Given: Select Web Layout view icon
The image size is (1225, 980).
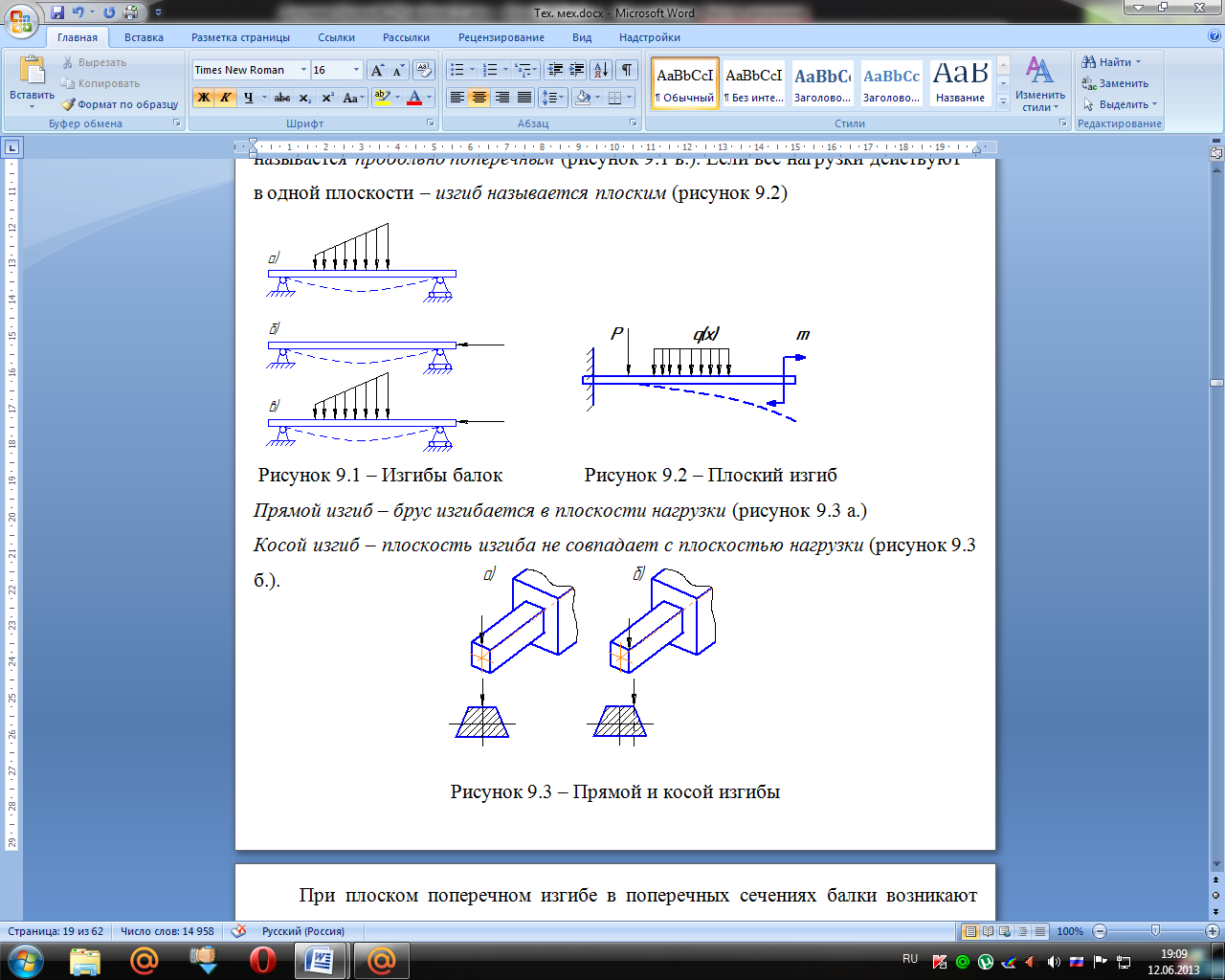Looking at the screenshot, I should click(1005, 931).
